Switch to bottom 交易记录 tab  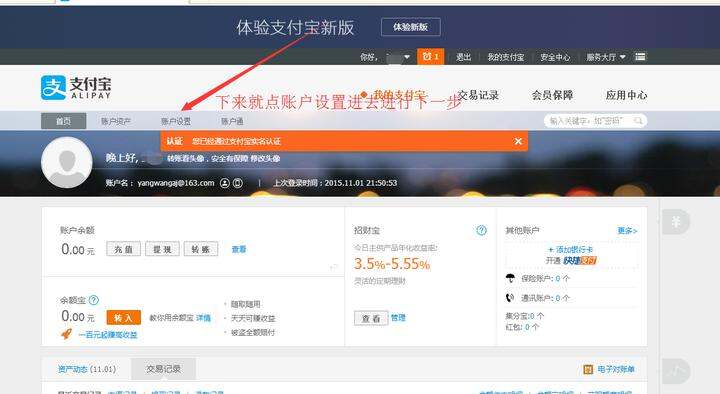pyautogui.click(x=163, y=369)
